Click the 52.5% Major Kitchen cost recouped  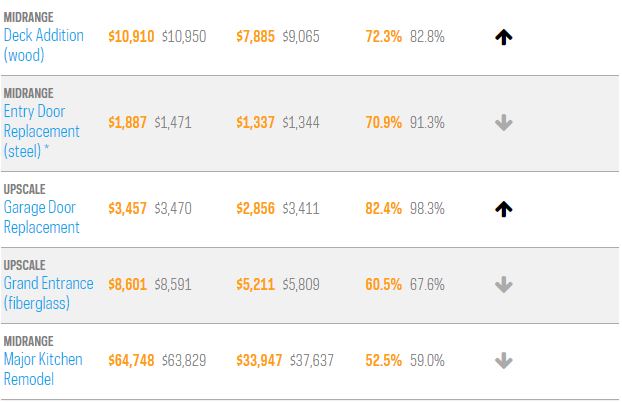click(384, 360)
